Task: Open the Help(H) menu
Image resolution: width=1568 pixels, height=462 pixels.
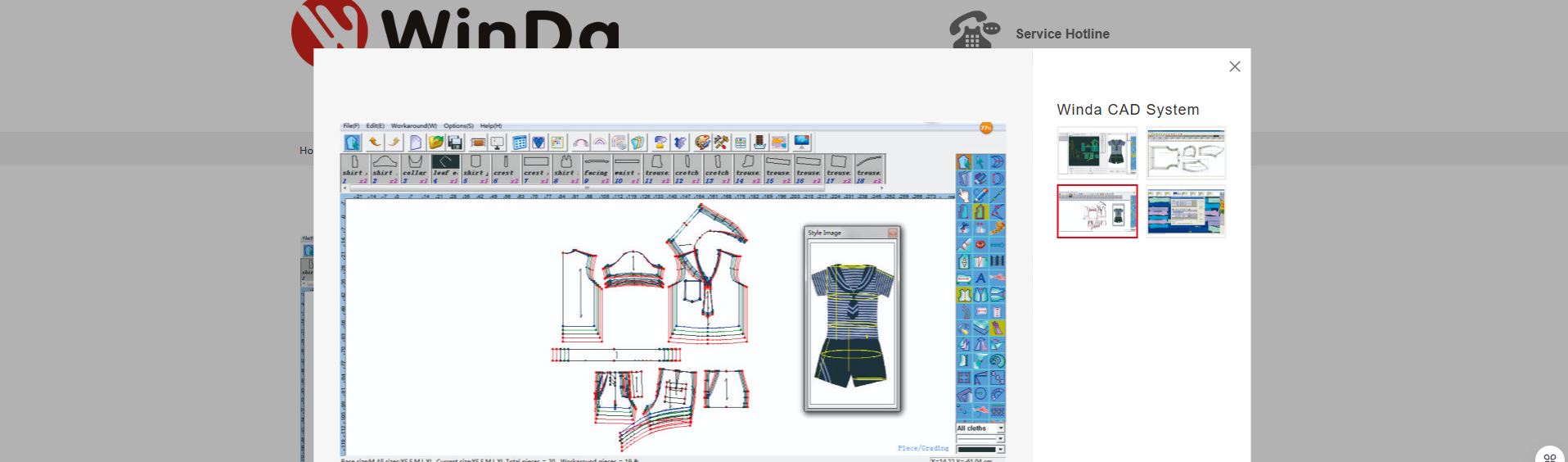Action: click(x=491, y=126)
